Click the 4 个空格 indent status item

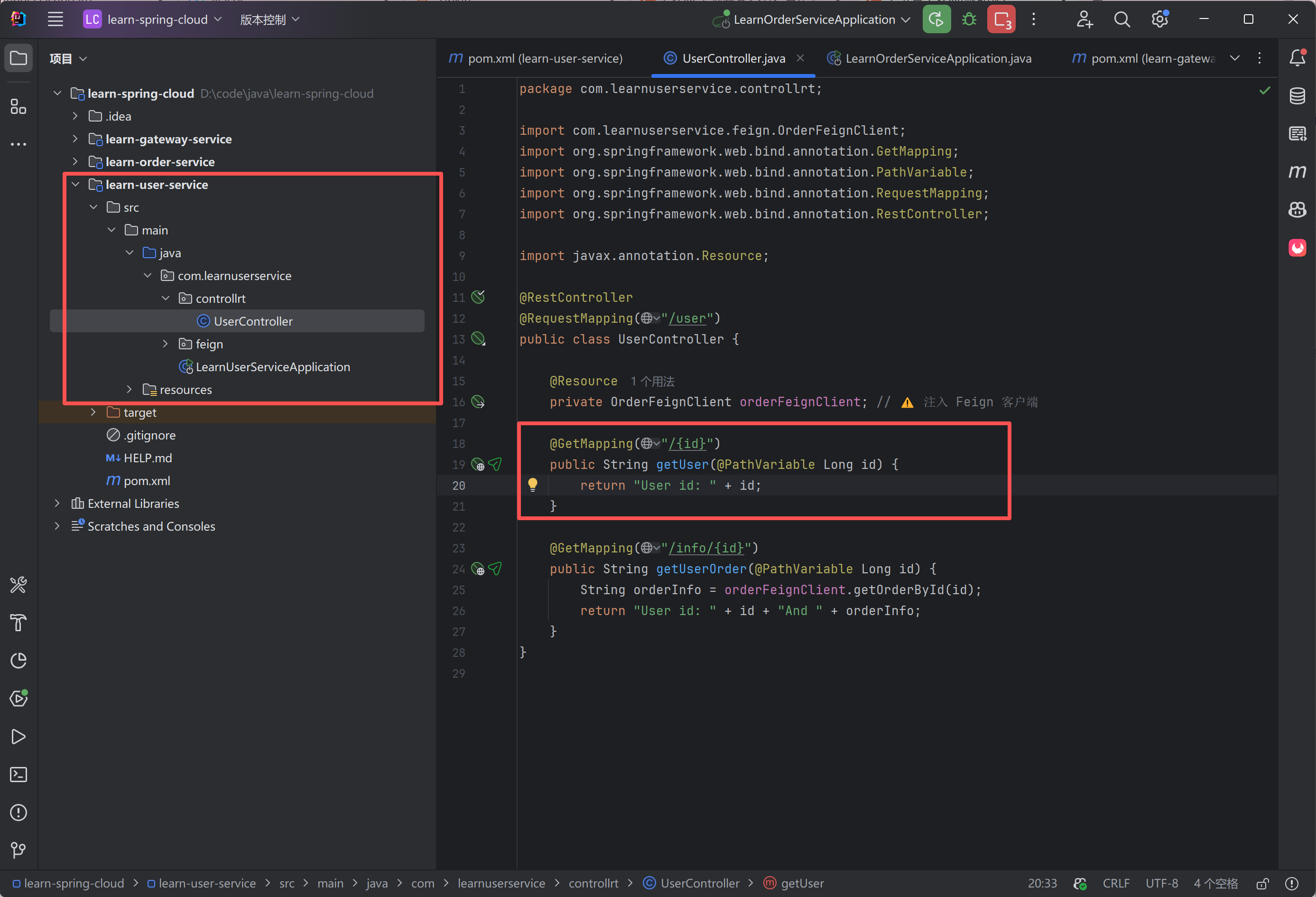pyautogui.click(x=1215, y=883)
